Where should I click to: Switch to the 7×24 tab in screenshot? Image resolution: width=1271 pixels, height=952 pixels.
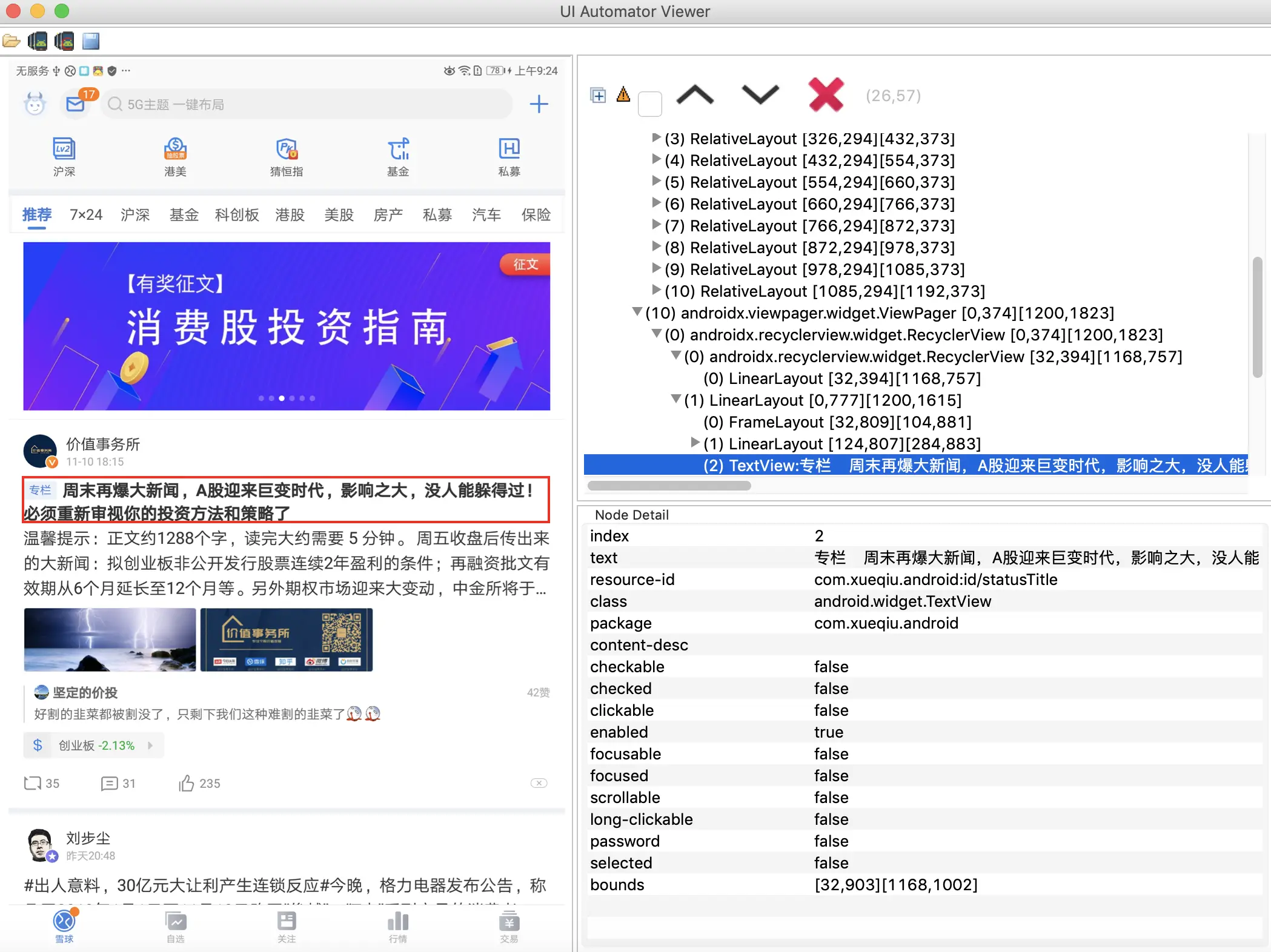(x=85, y=214)
